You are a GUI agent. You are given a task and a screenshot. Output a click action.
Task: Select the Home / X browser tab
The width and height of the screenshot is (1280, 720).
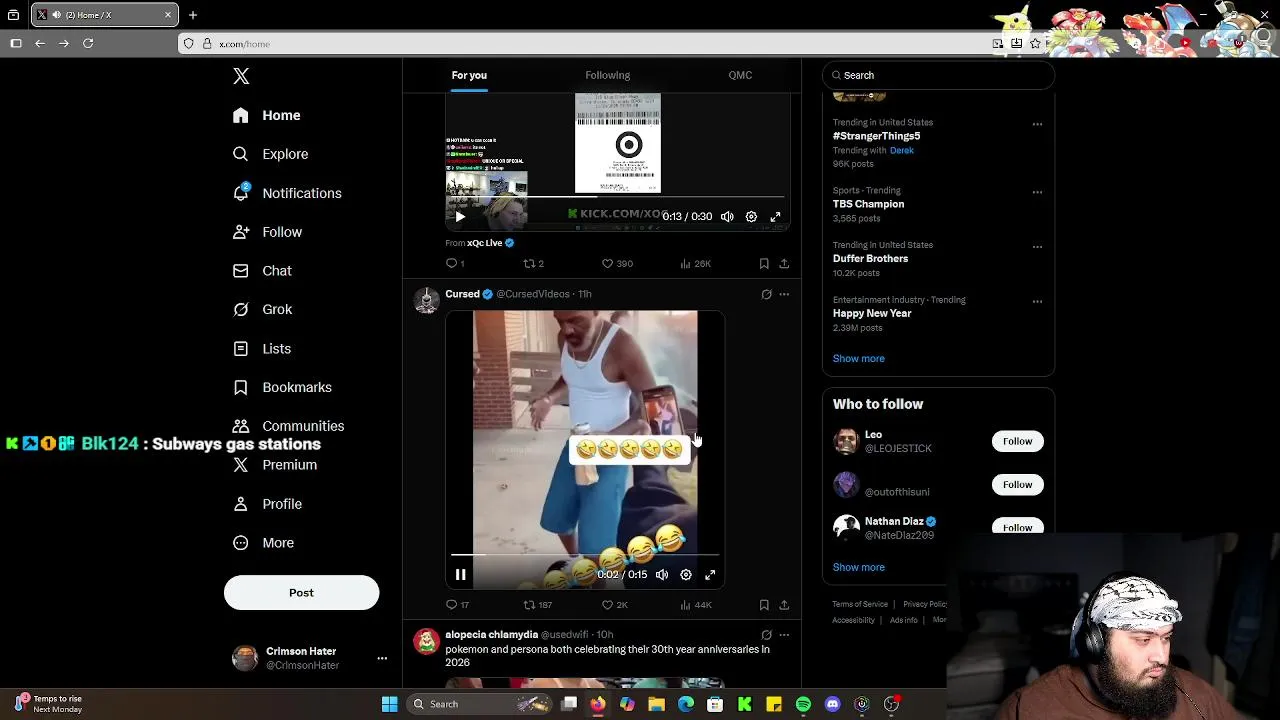[104, 15]
